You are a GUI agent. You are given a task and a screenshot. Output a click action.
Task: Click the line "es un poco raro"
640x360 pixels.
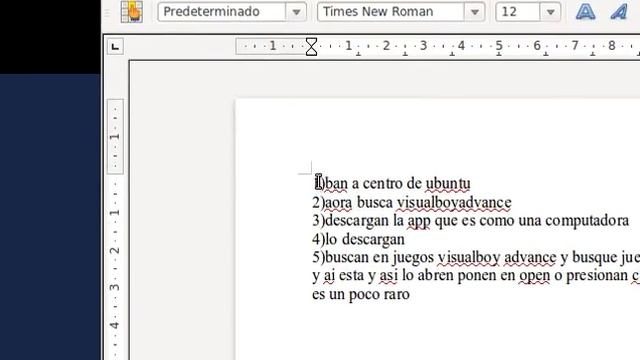[x=361, y=294]
